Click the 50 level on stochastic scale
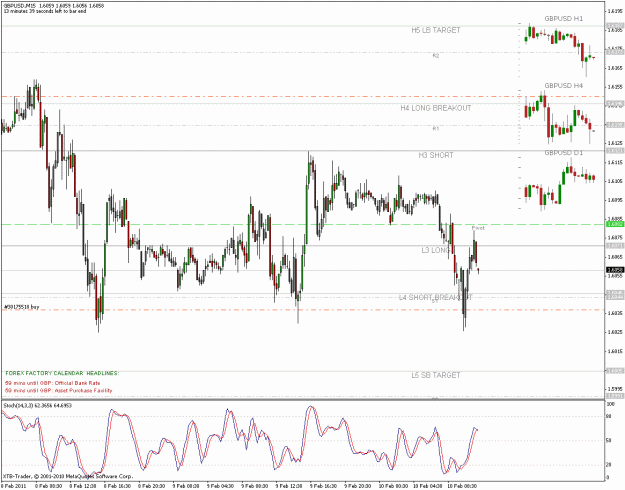 [609, 441]
